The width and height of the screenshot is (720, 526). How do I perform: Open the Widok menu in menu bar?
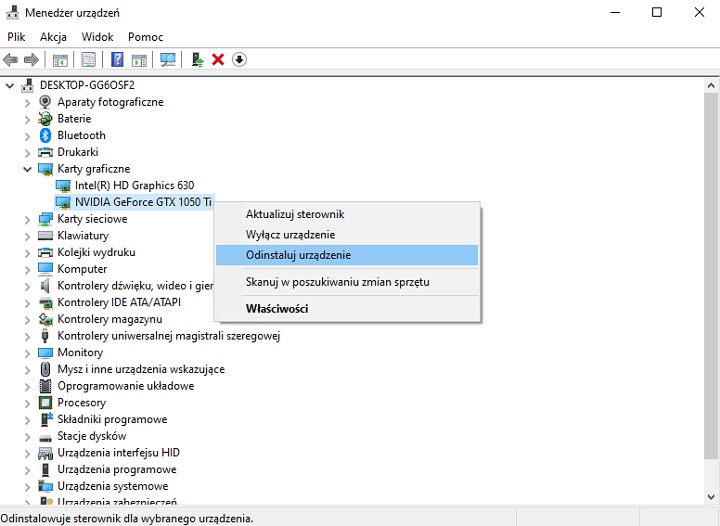tap(97, 37)
